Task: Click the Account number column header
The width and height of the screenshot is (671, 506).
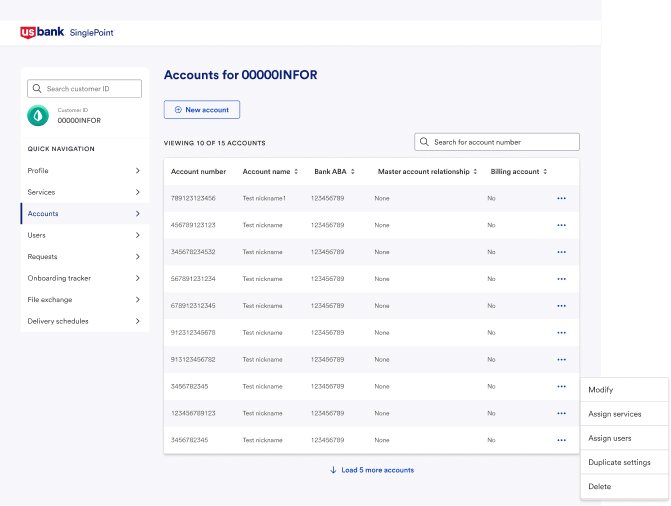Action: tap(198, 172)
